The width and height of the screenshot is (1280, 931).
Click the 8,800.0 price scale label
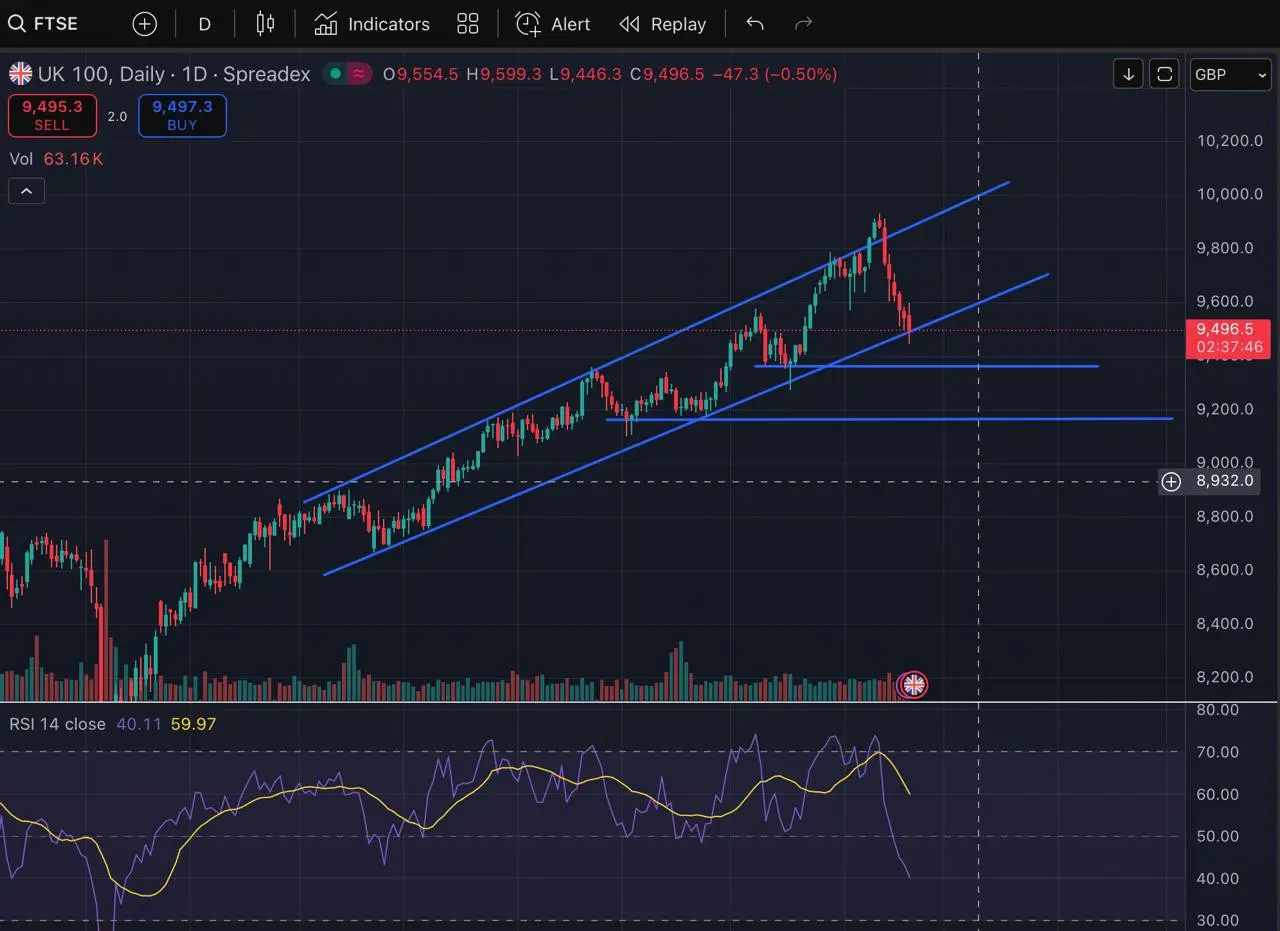coord(1226,516)
